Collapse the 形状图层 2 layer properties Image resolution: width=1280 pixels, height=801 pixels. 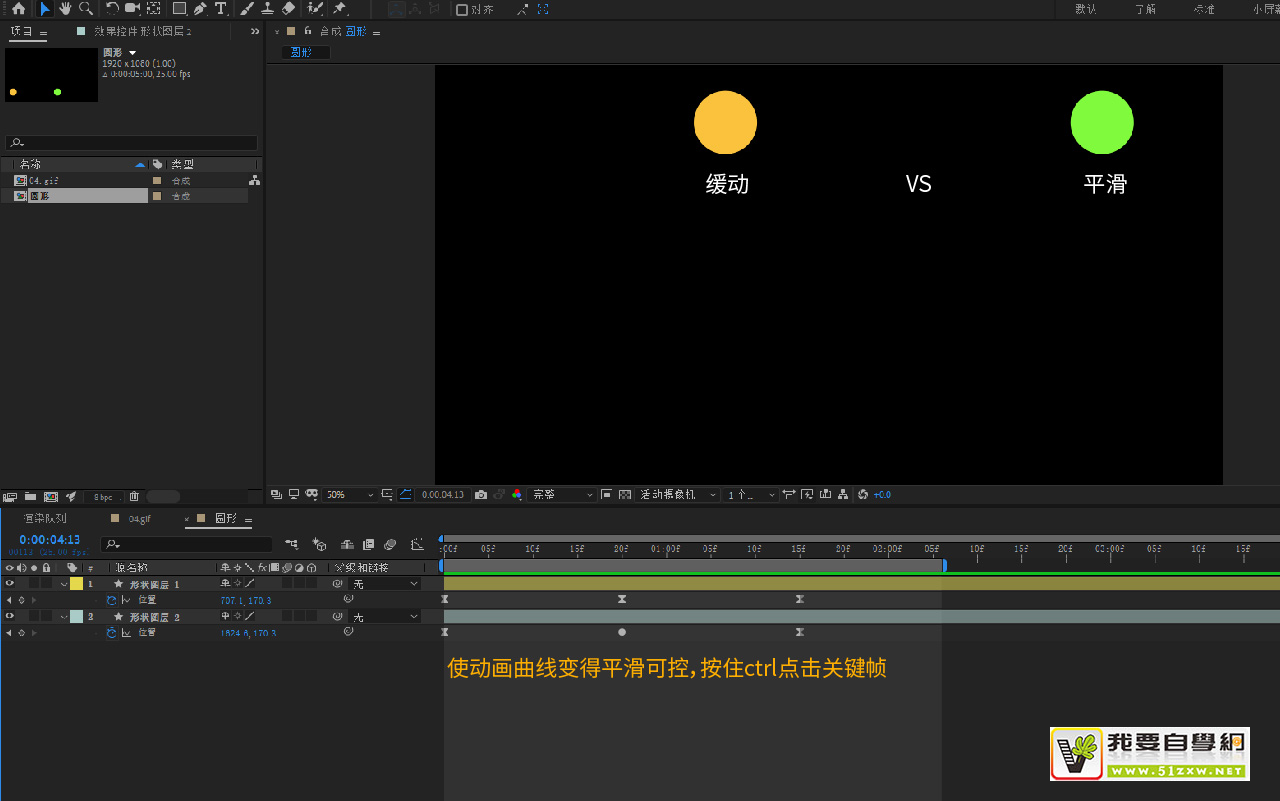64,617
